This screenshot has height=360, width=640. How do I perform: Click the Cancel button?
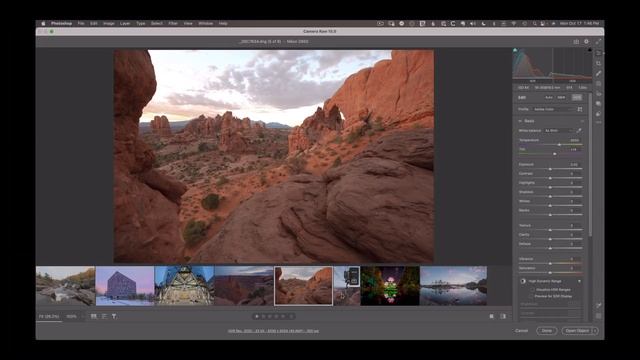(521, 331)
